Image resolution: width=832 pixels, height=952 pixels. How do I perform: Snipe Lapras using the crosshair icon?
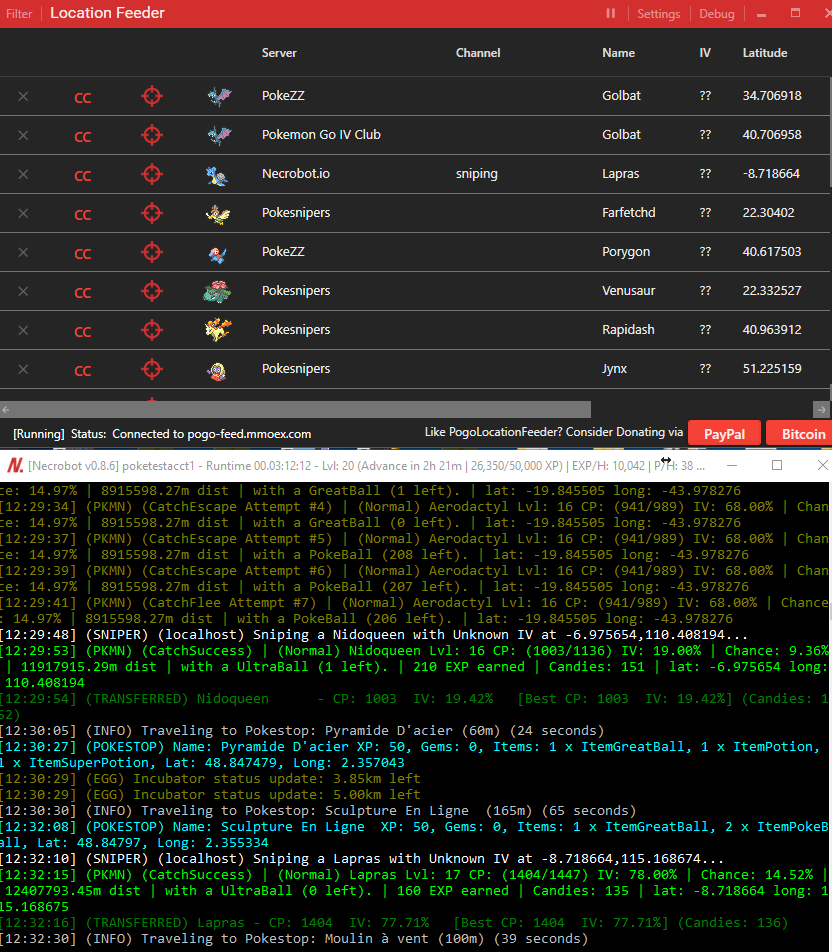point(152,174)
